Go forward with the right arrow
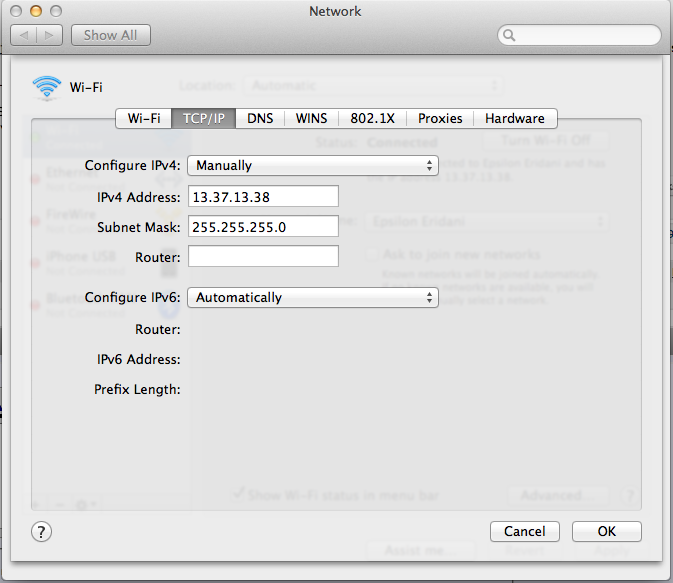673x583 pixels. (x=49, y=35)
